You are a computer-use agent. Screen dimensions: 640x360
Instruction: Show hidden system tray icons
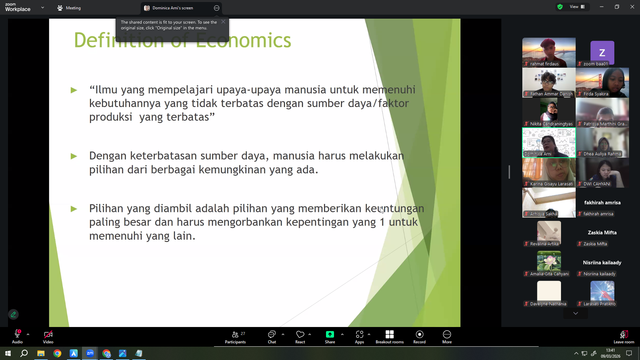click(x=576, y=353)
